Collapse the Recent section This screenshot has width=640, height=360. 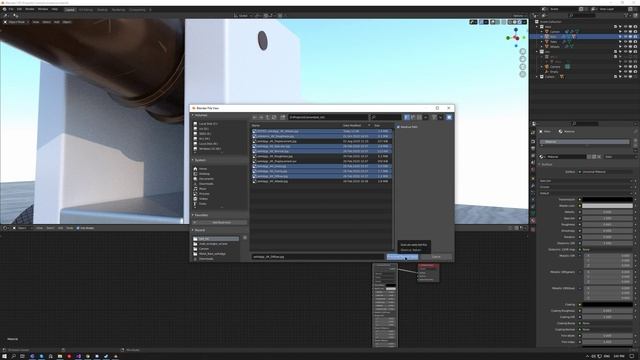click(199, 230)
